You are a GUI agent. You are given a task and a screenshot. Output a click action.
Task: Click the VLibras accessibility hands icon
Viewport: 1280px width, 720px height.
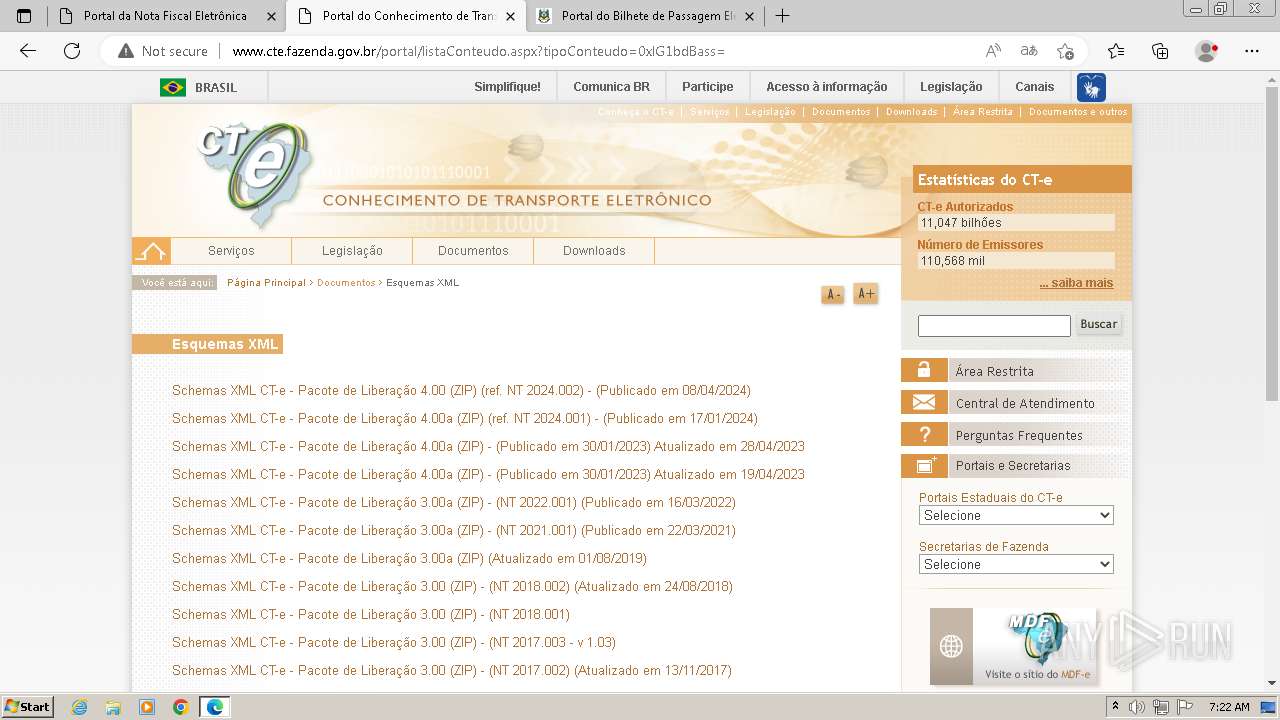tap(1091, 87)
